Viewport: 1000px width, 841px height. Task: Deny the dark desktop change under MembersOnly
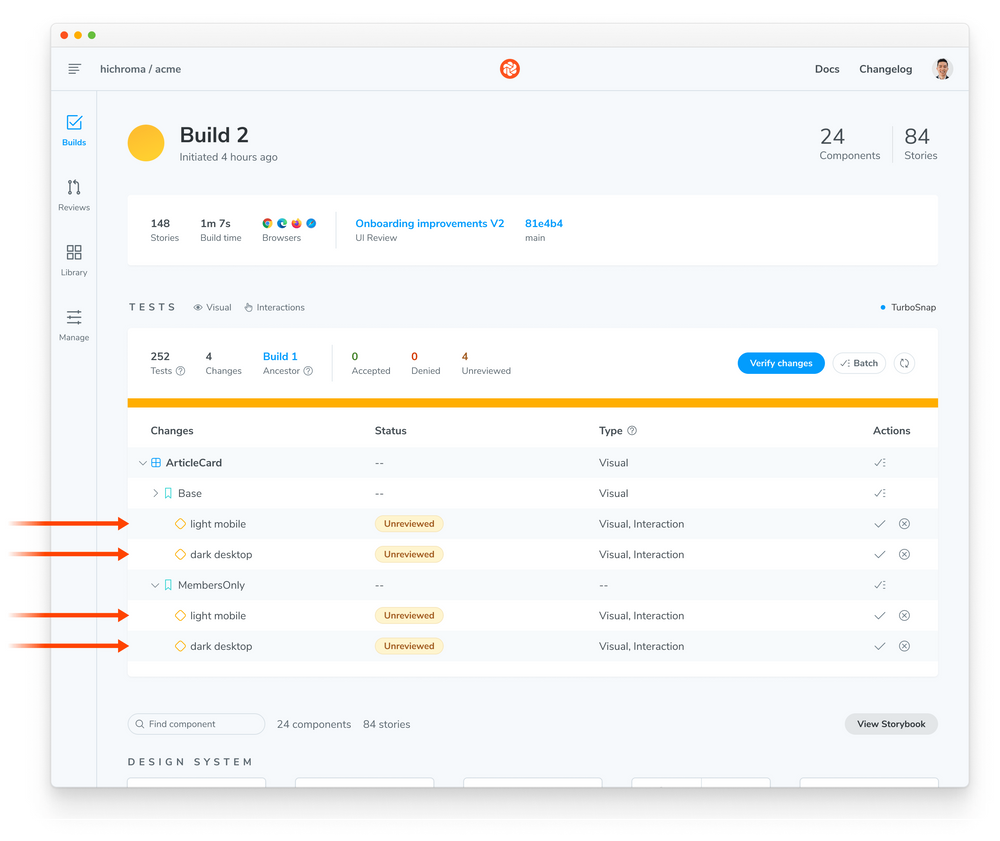tap(904, 646)
